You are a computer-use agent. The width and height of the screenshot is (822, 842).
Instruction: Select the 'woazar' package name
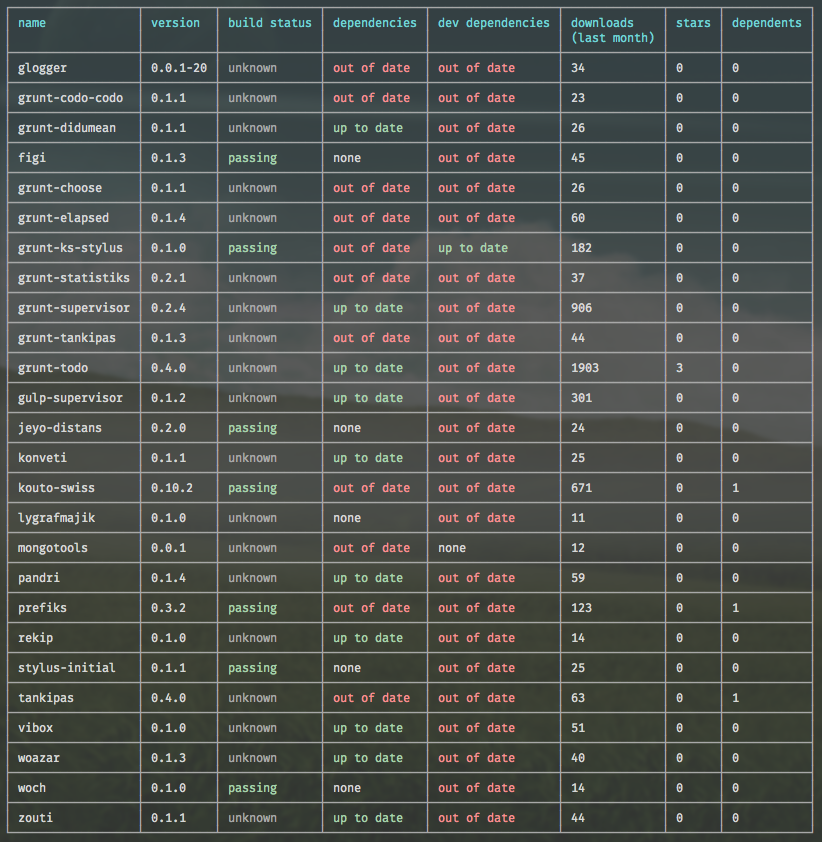point(39,758)
